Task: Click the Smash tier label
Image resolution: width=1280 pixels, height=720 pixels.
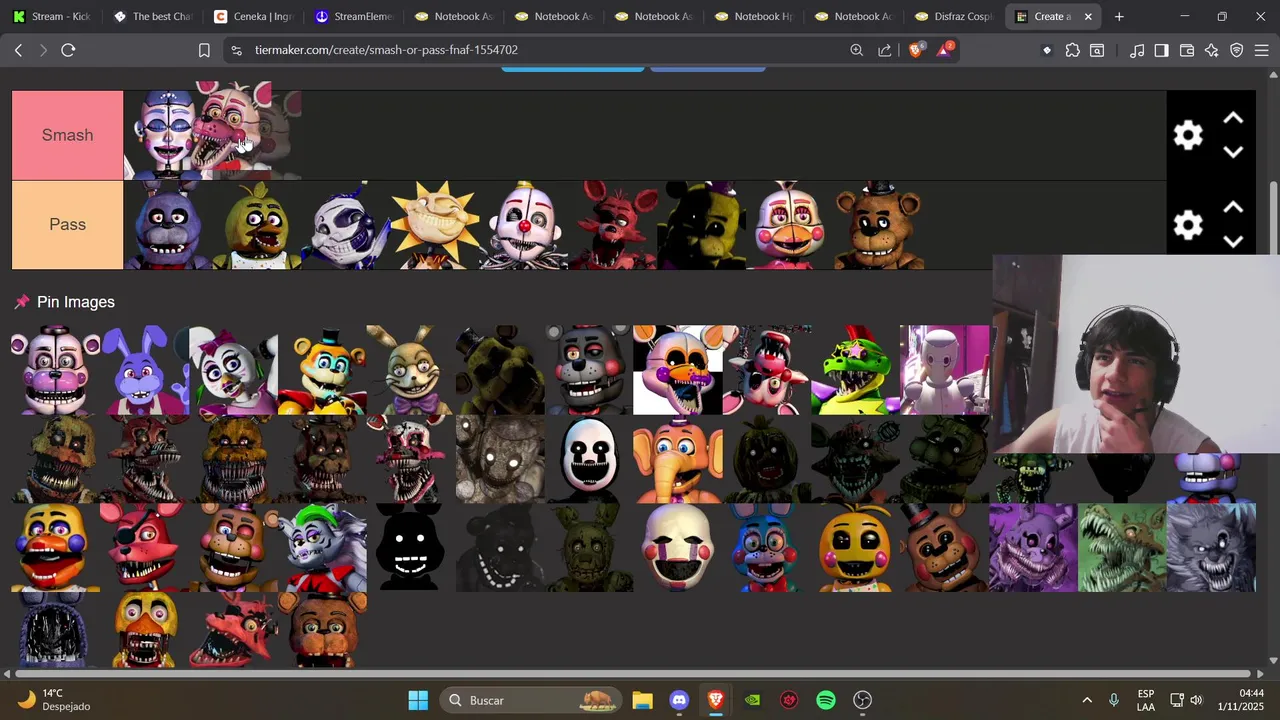Action: point(67,135)
